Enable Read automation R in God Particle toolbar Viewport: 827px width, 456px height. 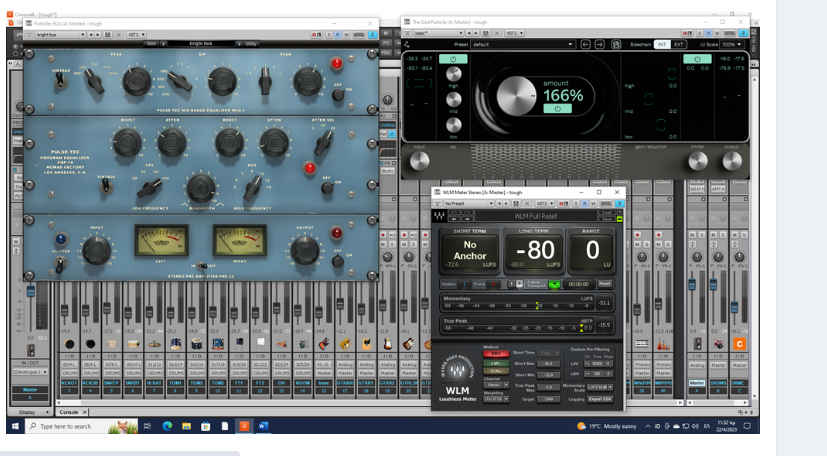click(x=708, y=33)
